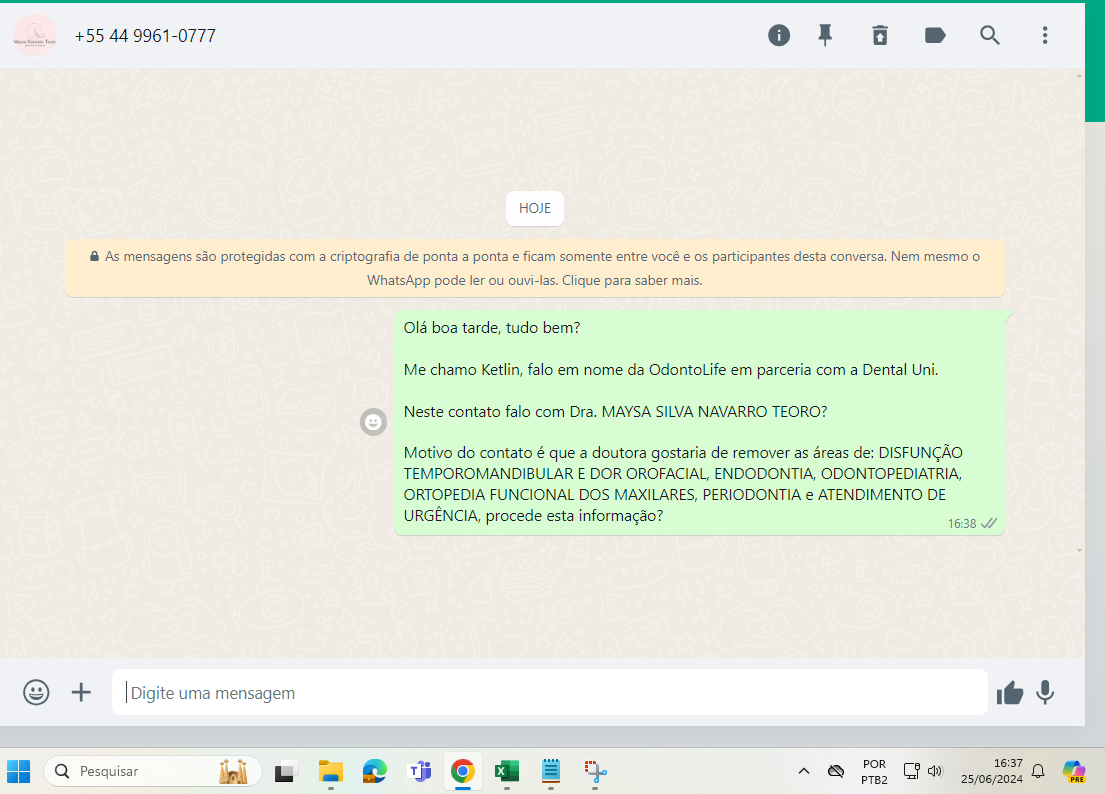Open the label tag icon
The width and height of the screenshot is (1105, 794).
coord(934,35)
